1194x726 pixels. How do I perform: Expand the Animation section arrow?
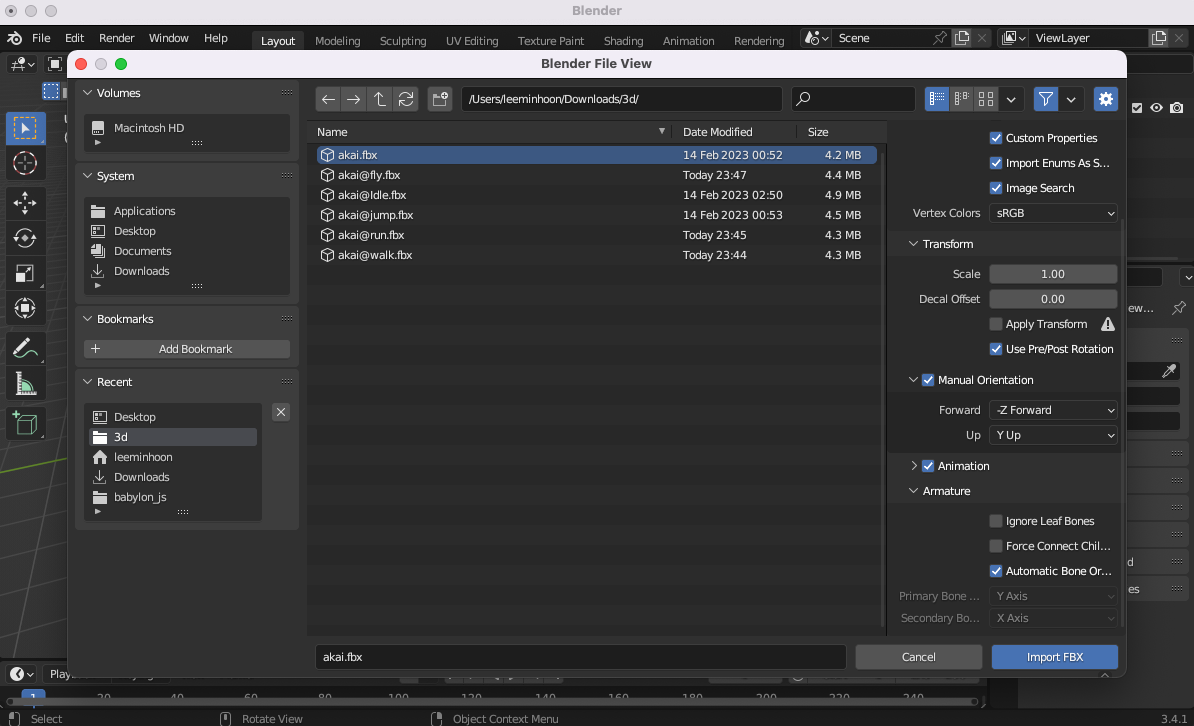pos(914,466)
